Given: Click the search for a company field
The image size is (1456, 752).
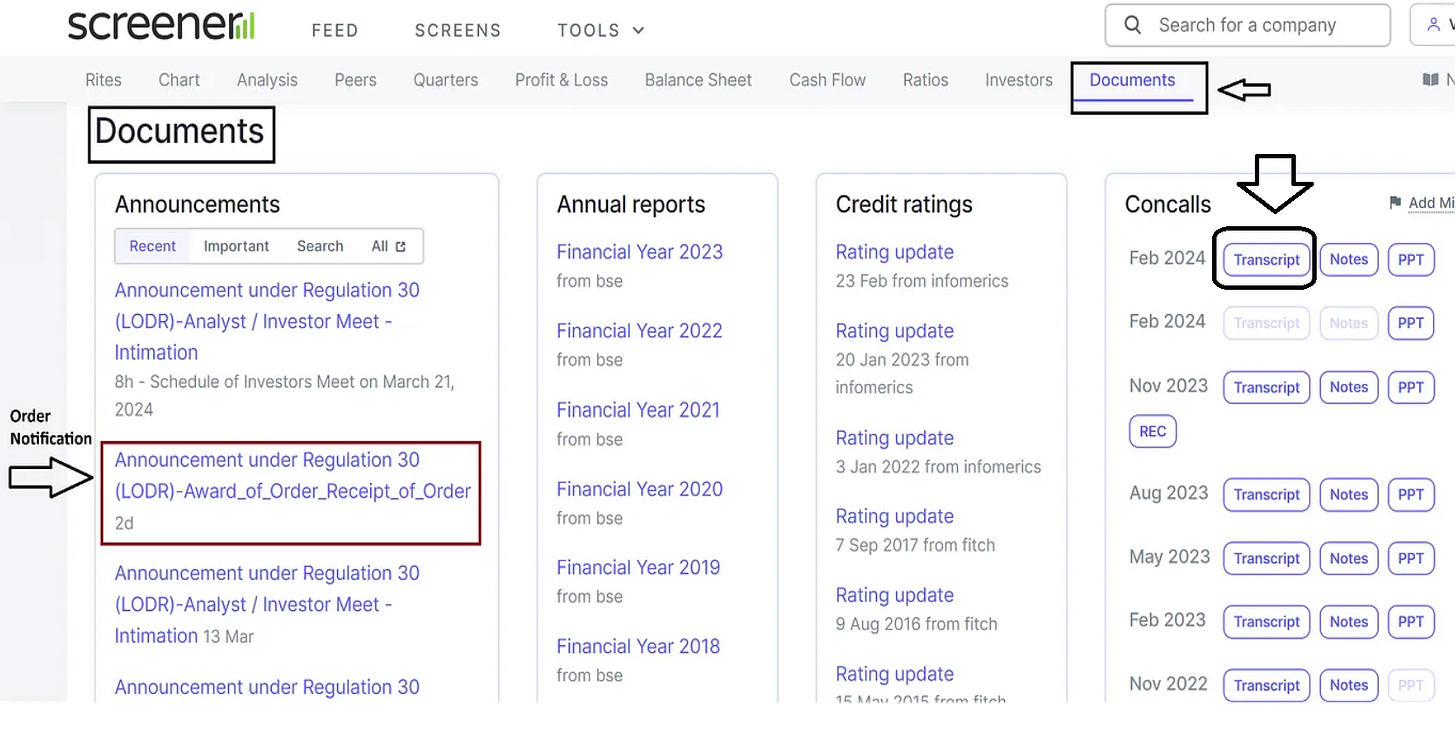Looking at the screenshot, I should (1247, 25).
